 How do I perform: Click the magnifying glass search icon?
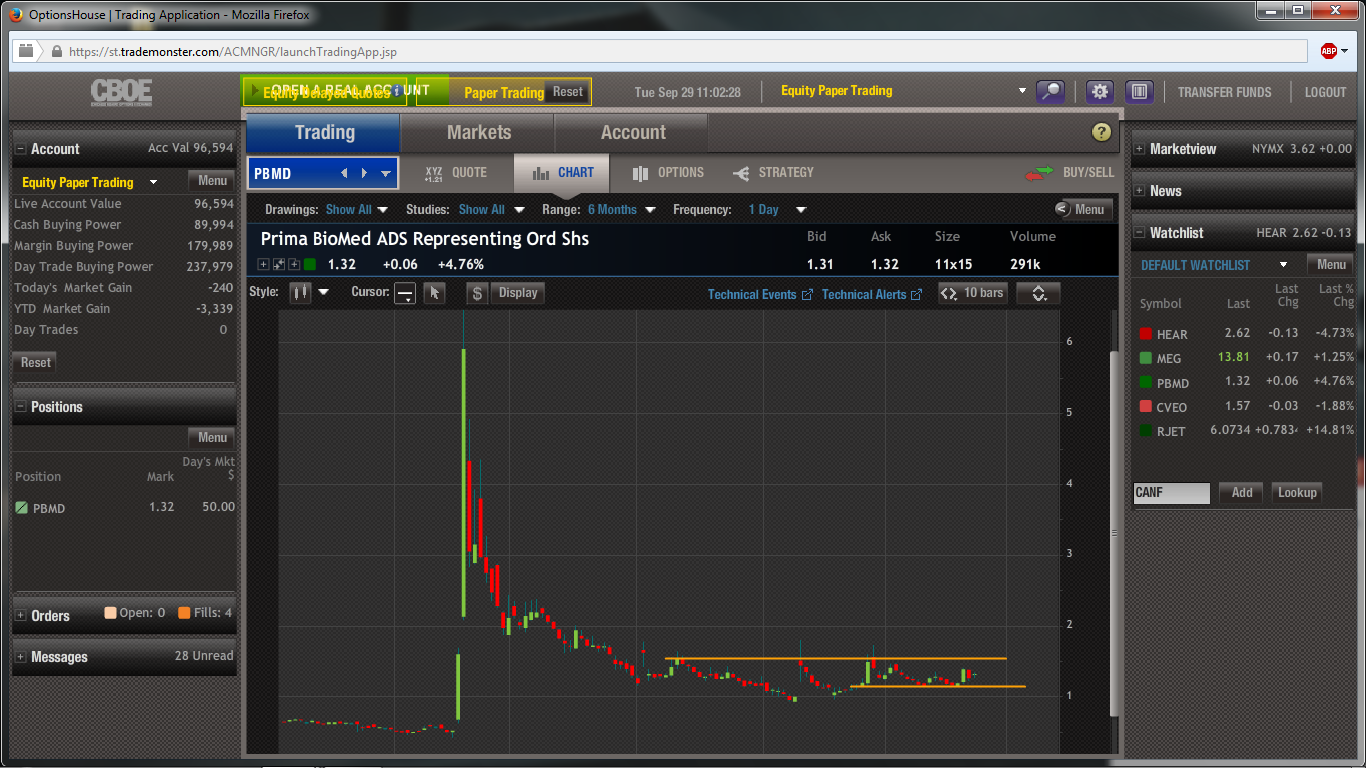pyautogui.click(x=1050, y=91)
